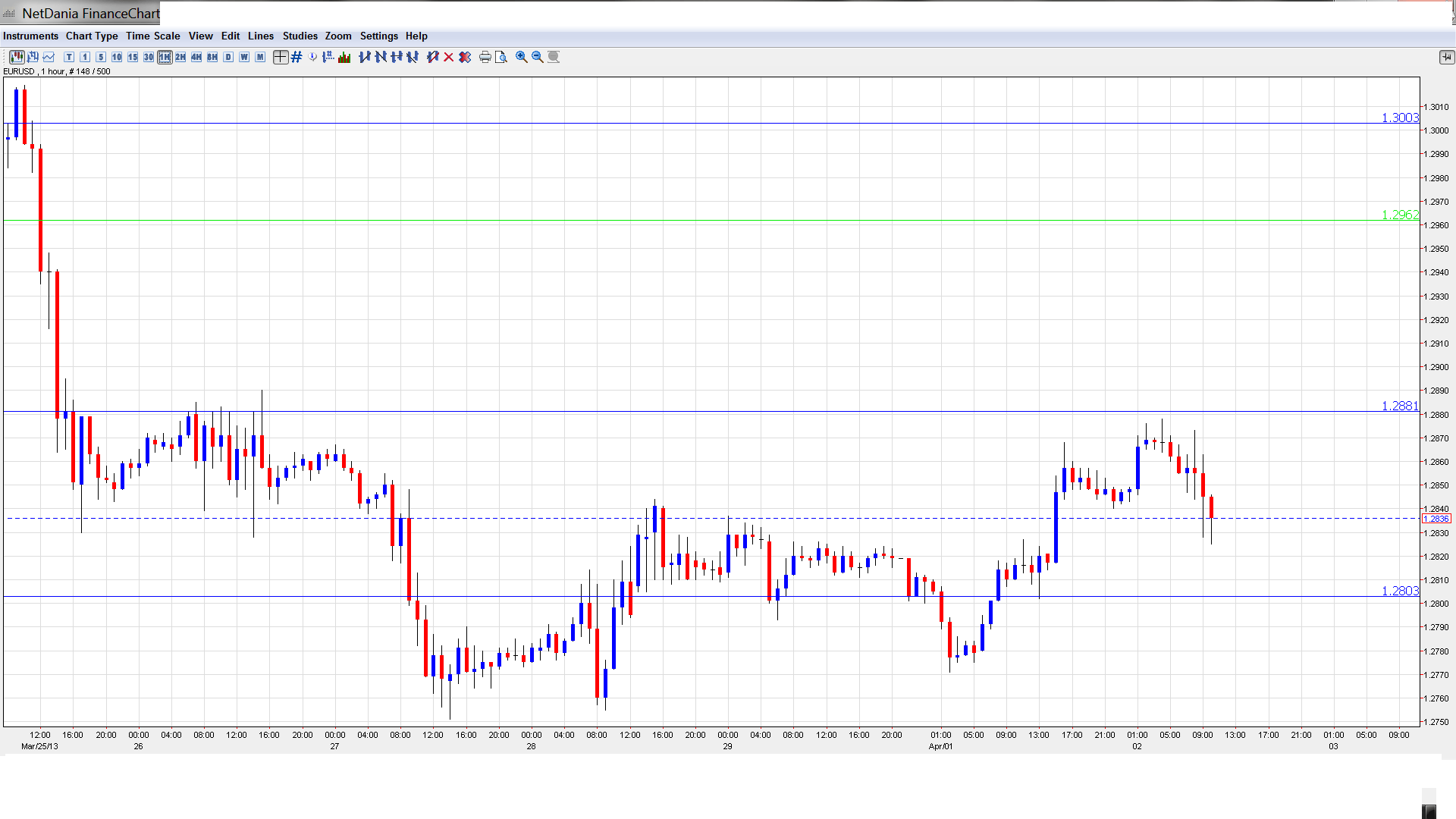Click the print chart icon

pyautogui.click(x=485, y=57)
